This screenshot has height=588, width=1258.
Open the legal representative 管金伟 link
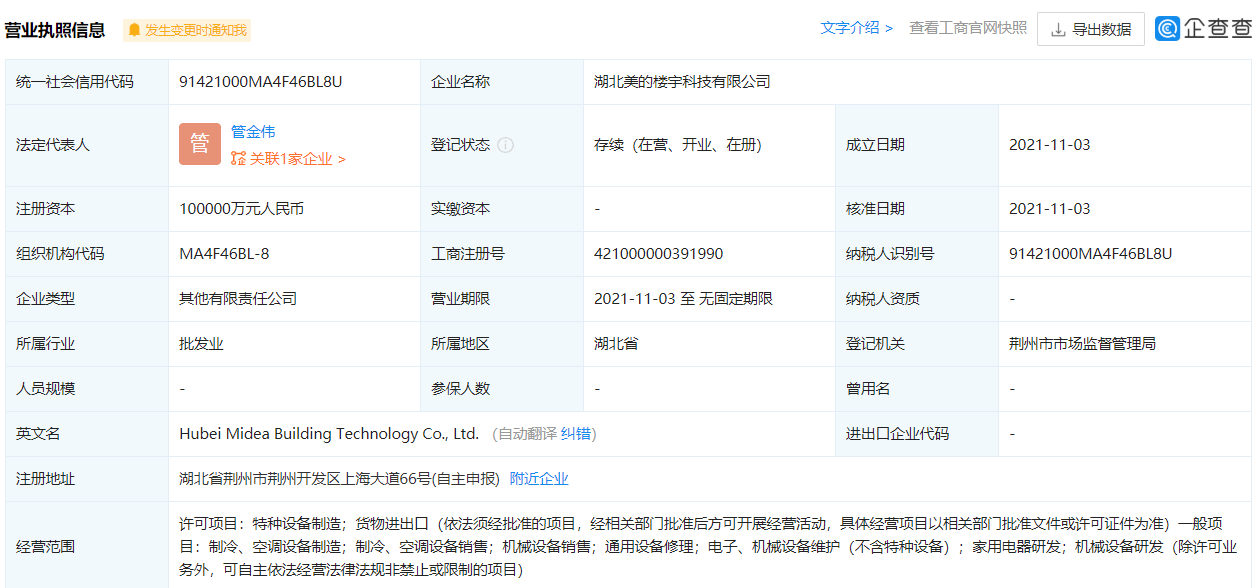coord(253,131)
